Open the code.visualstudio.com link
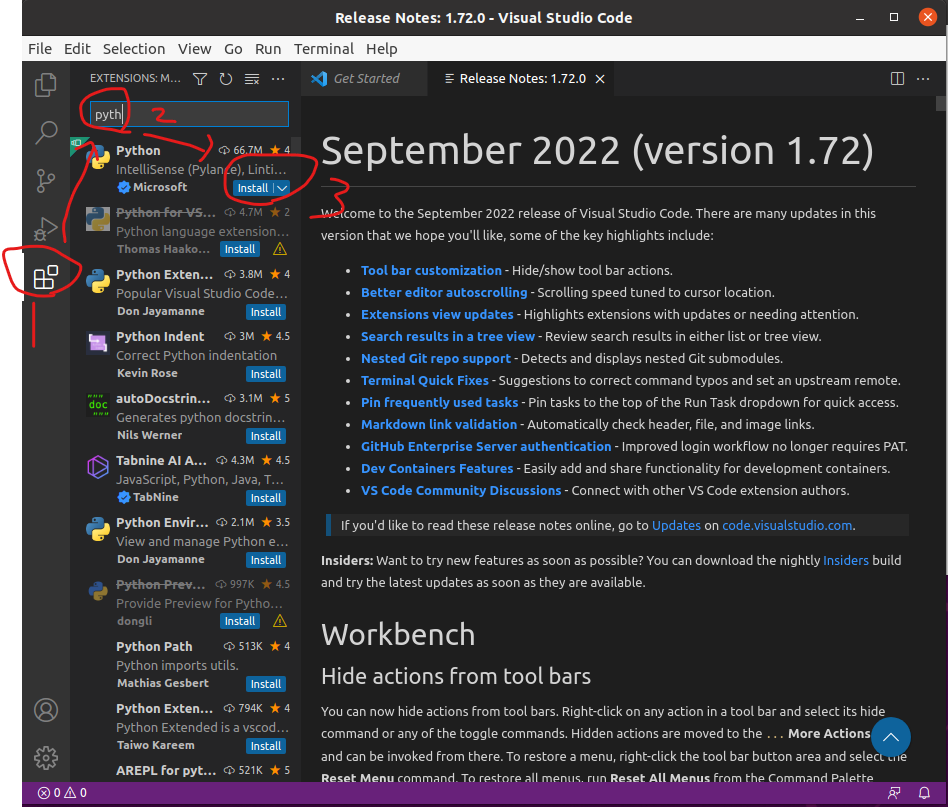The height and width of the screenshot is (807, 948). (787, 525)
